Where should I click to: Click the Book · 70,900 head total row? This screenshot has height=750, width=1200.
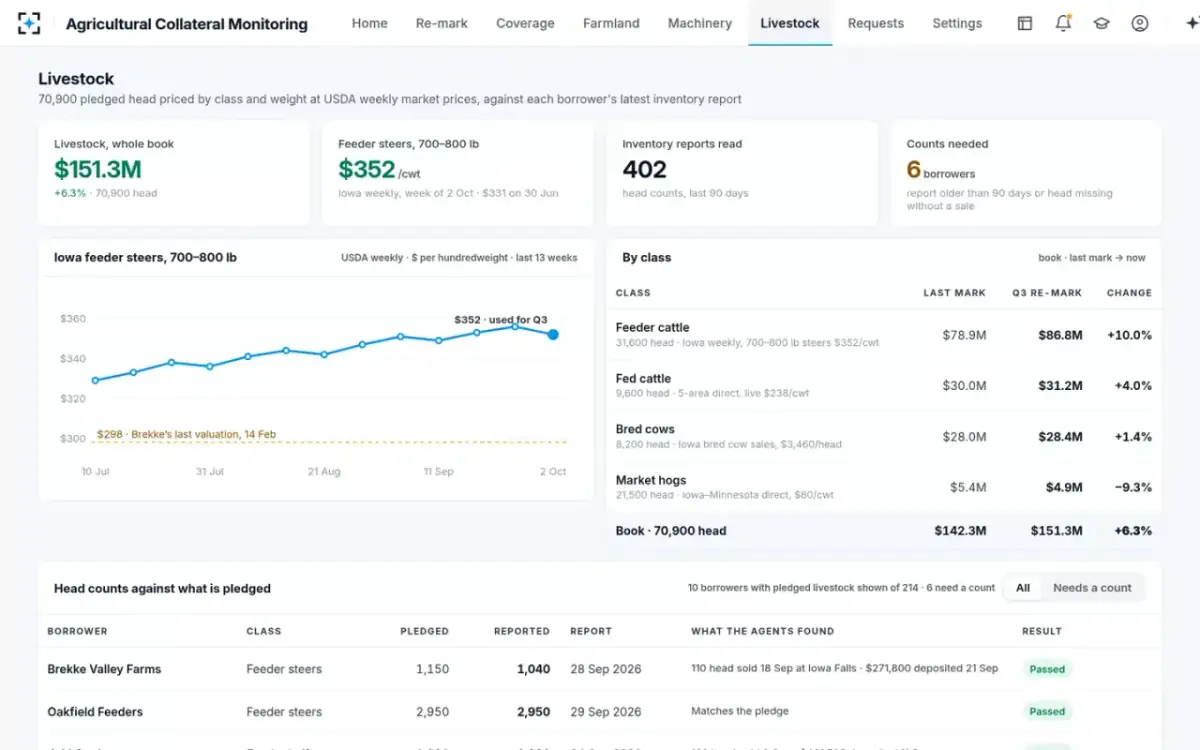pyautogui.click(x=884, y=531)
